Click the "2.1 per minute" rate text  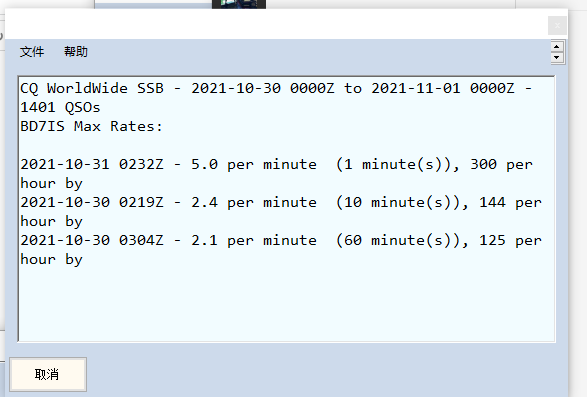point(254,240)
